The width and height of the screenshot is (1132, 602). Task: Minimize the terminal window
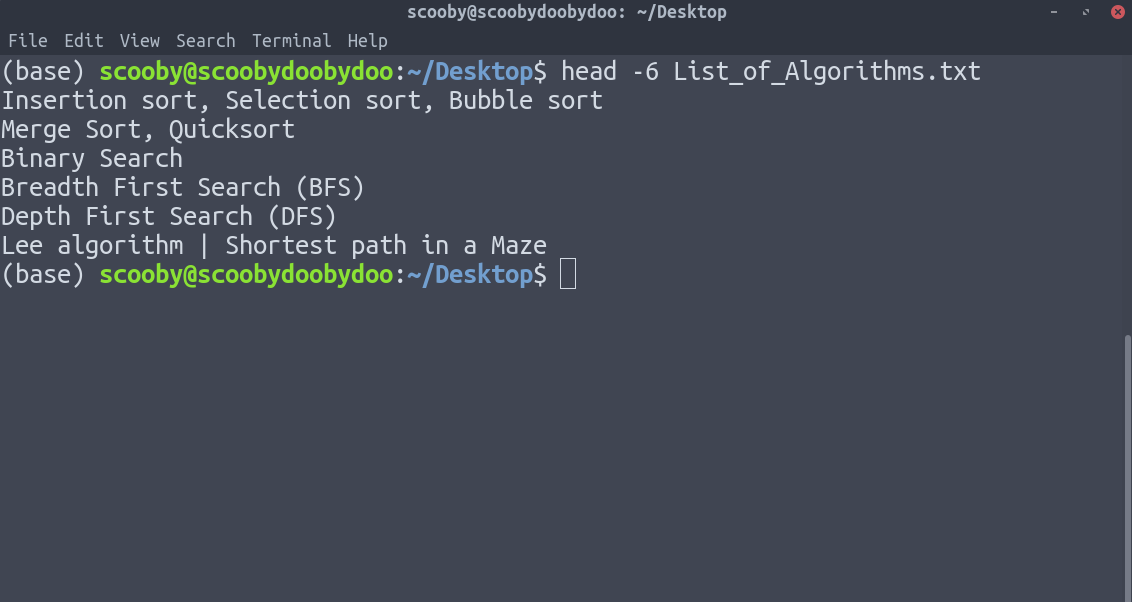[x=1054, y=12]
